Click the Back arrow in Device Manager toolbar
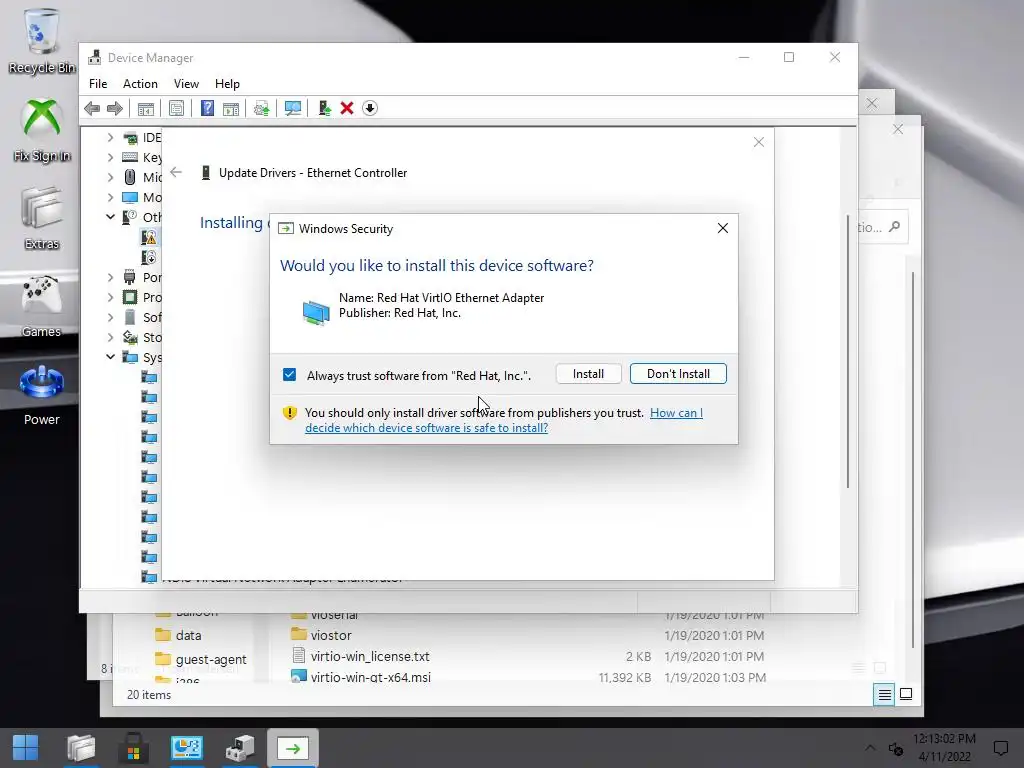1024x768 pixels. pos(92,108)
